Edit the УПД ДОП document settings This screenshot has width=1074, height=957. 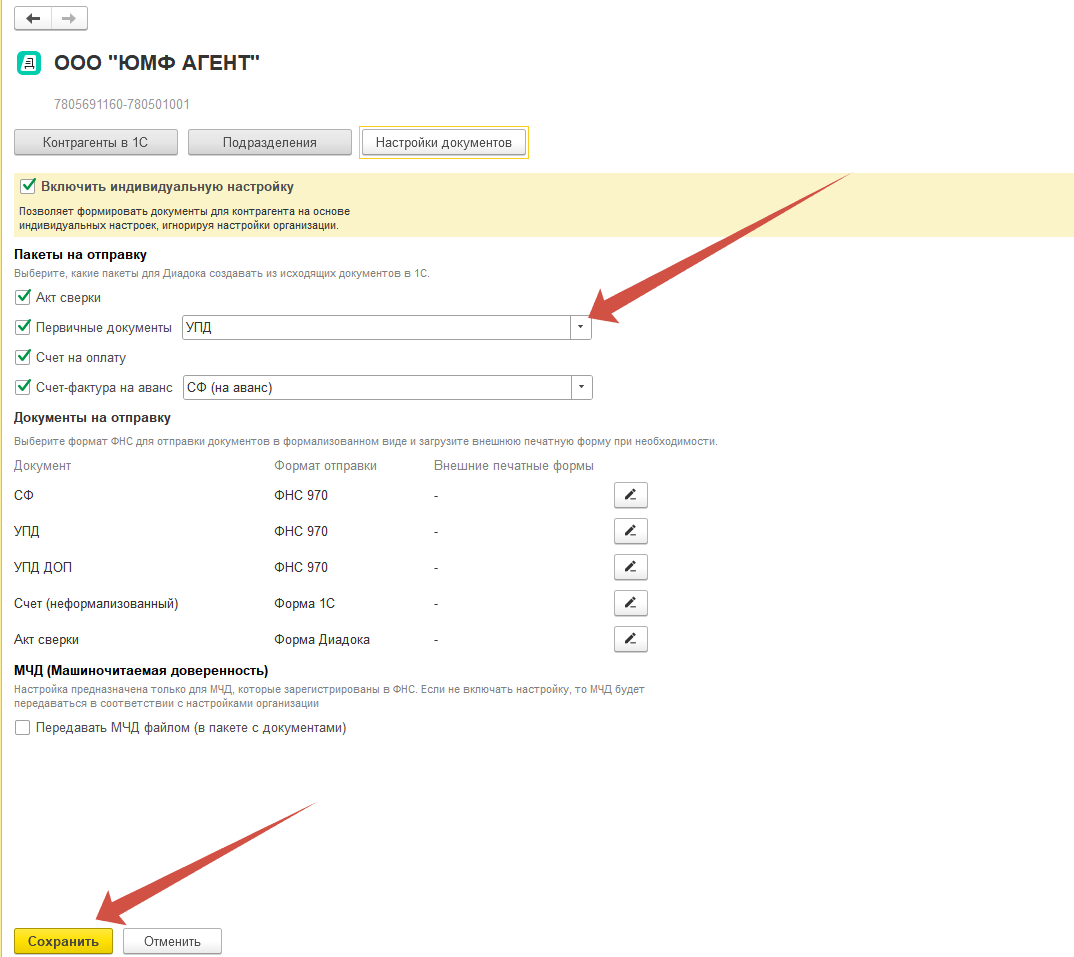pyautogui.click(x=630, y=567)
